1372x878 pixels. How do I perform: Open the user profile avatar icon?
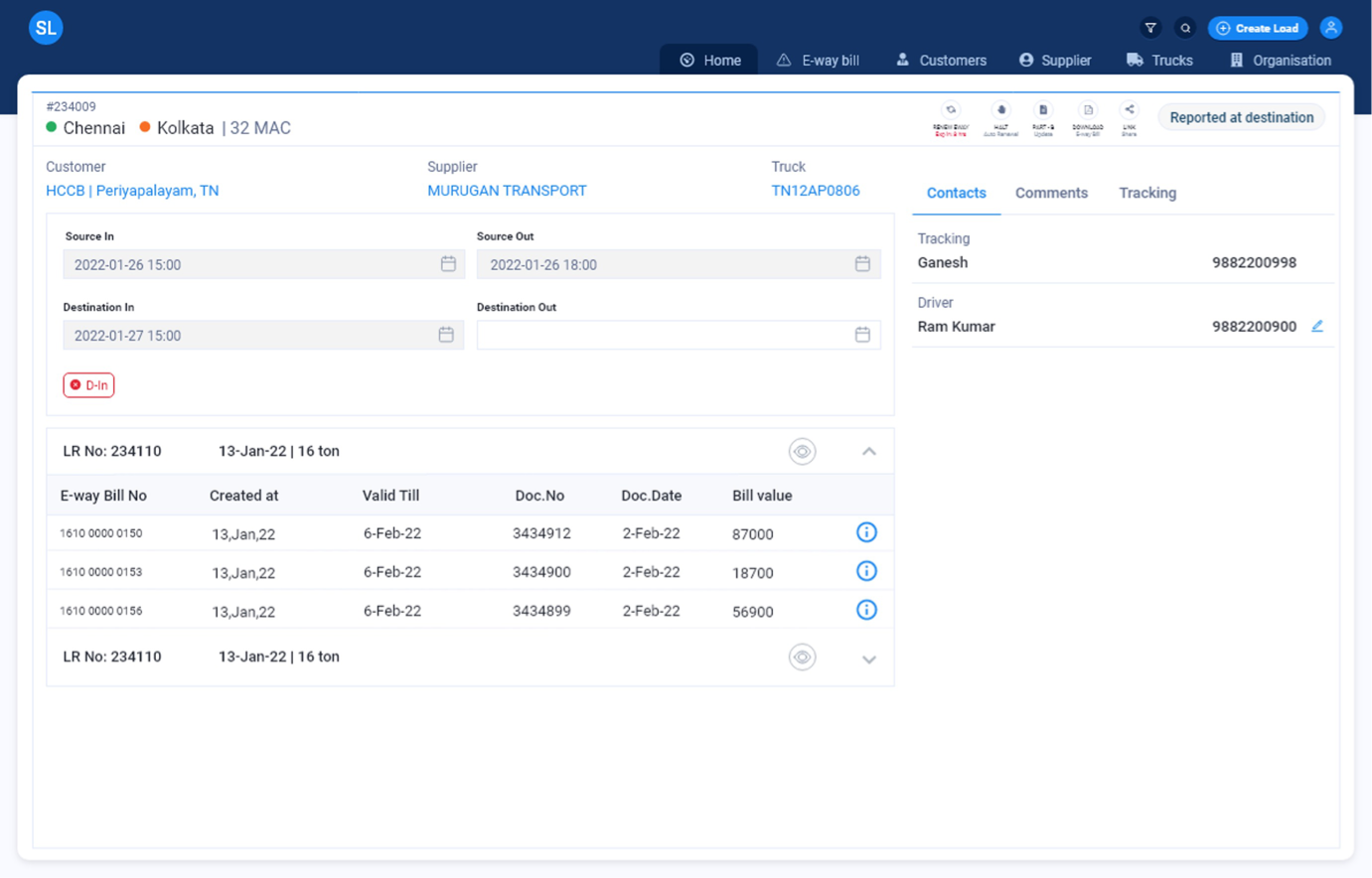click(1331, 28)
